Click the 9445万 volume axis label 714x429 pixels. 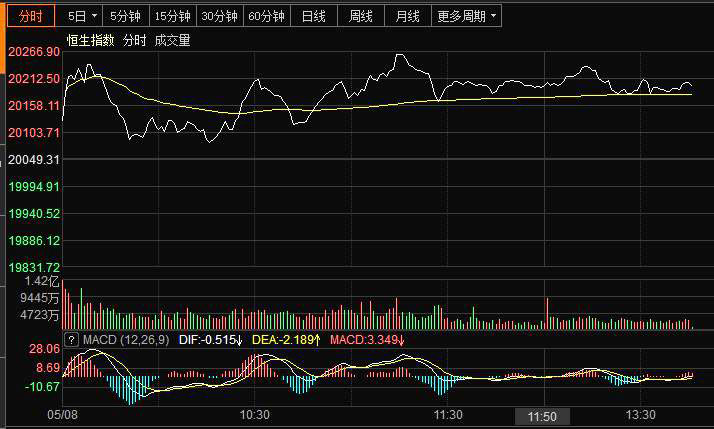point(40,298)
